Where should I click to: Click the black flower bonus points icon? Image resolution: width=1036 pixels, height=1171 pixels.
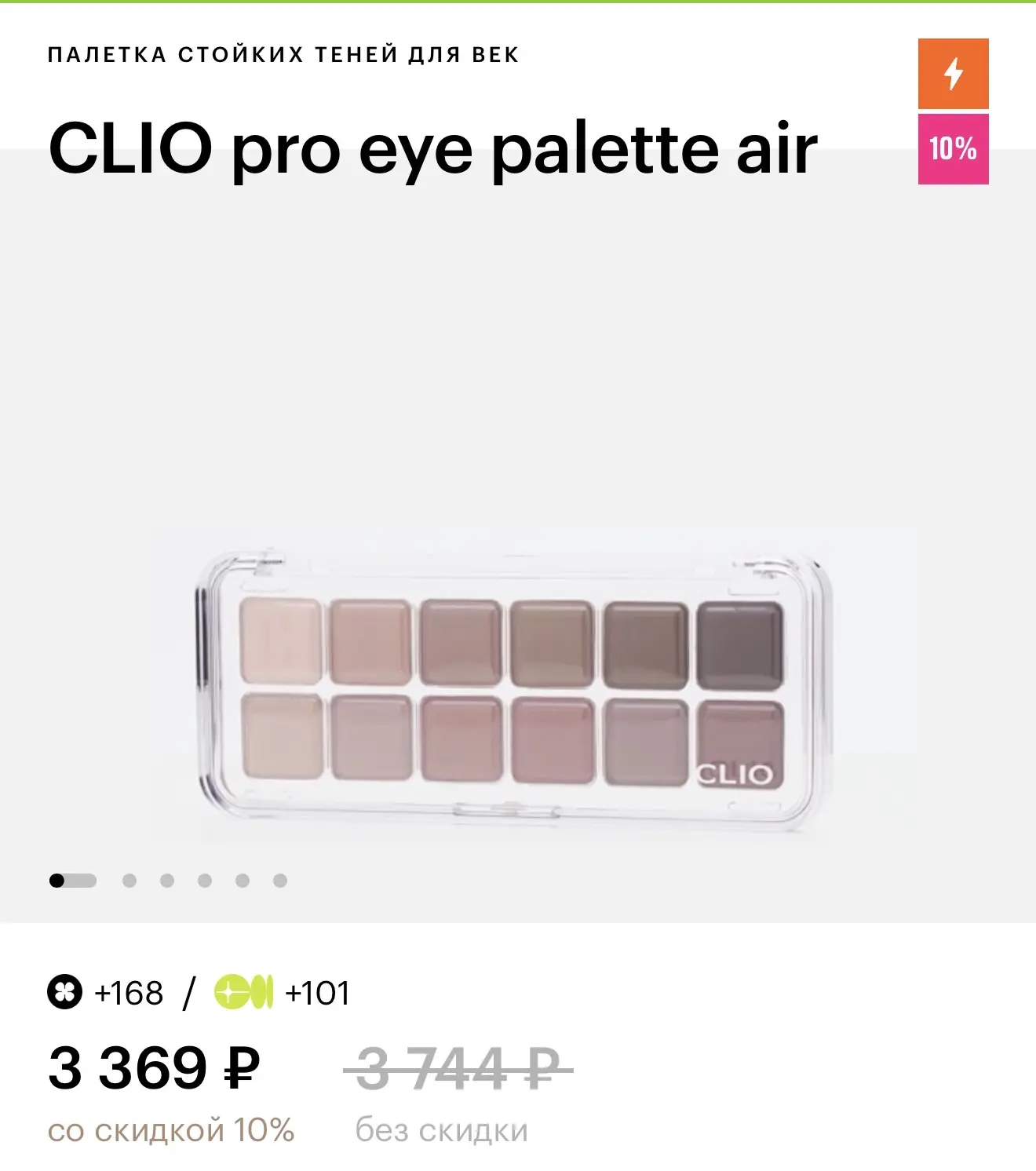(64, 992)
